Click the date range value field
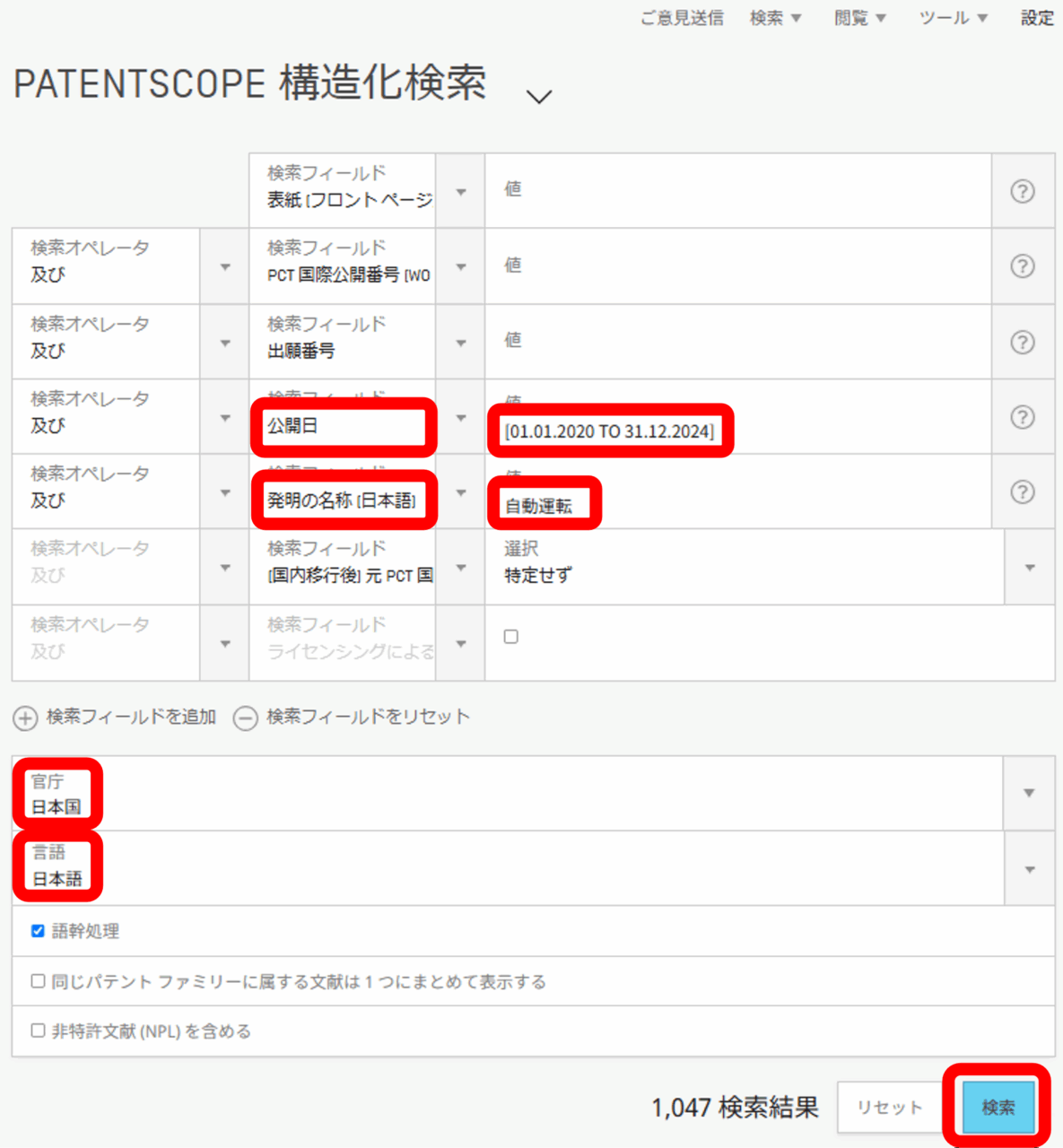The height and width of the screenshot is (1148, 1063). [738, 418]
